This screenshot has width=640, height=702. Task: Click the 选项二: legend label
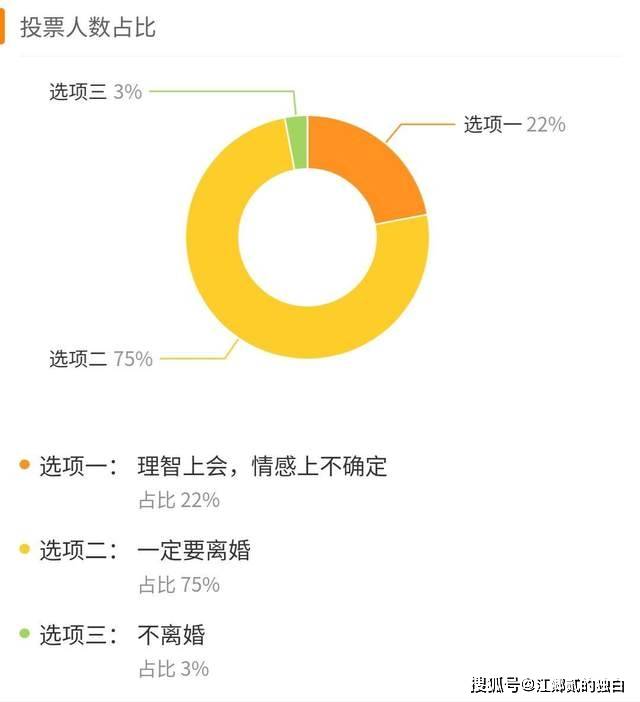pos(78,550)
